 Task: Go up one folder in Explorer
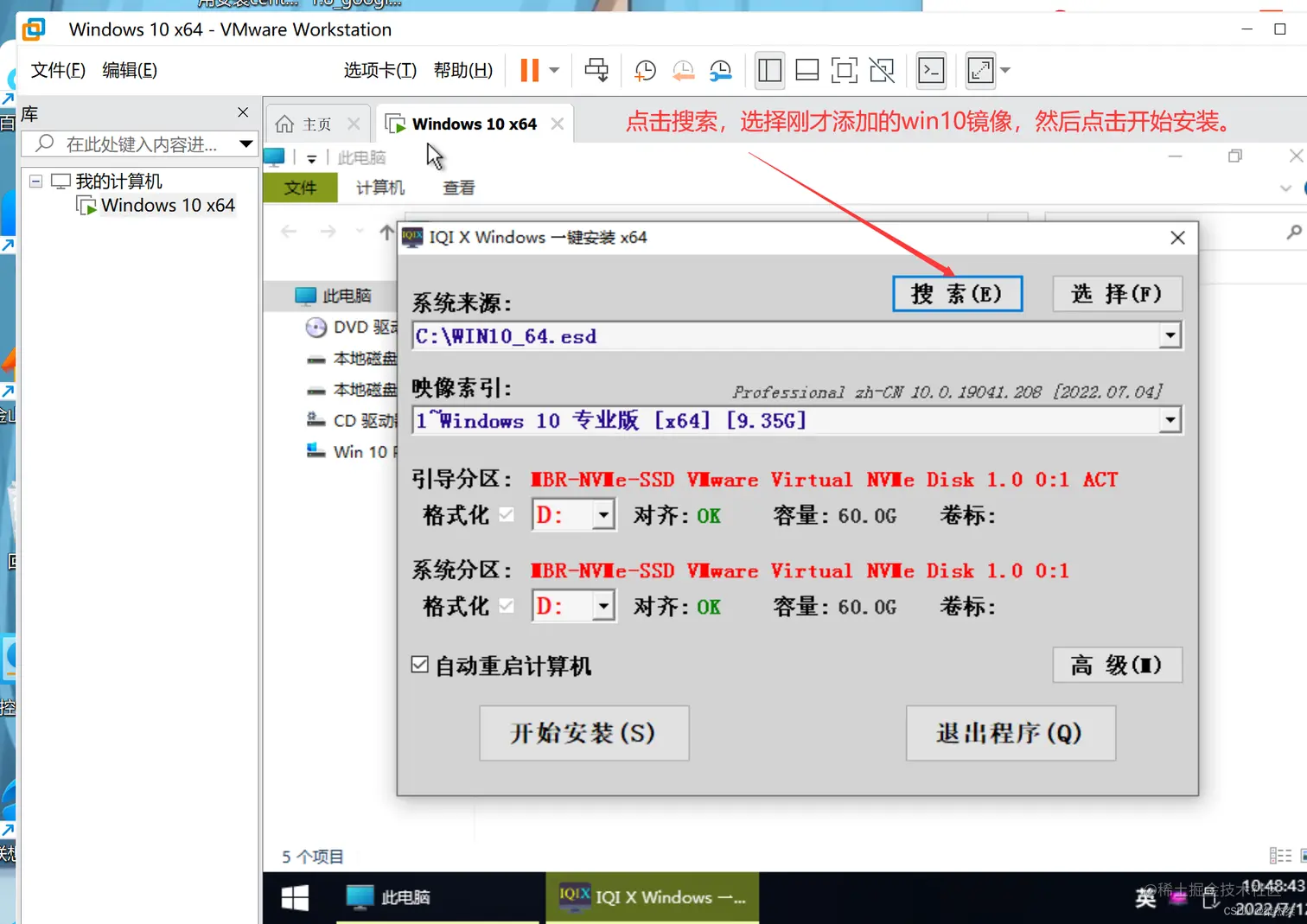pyautogui.click(x=386, y=232)
